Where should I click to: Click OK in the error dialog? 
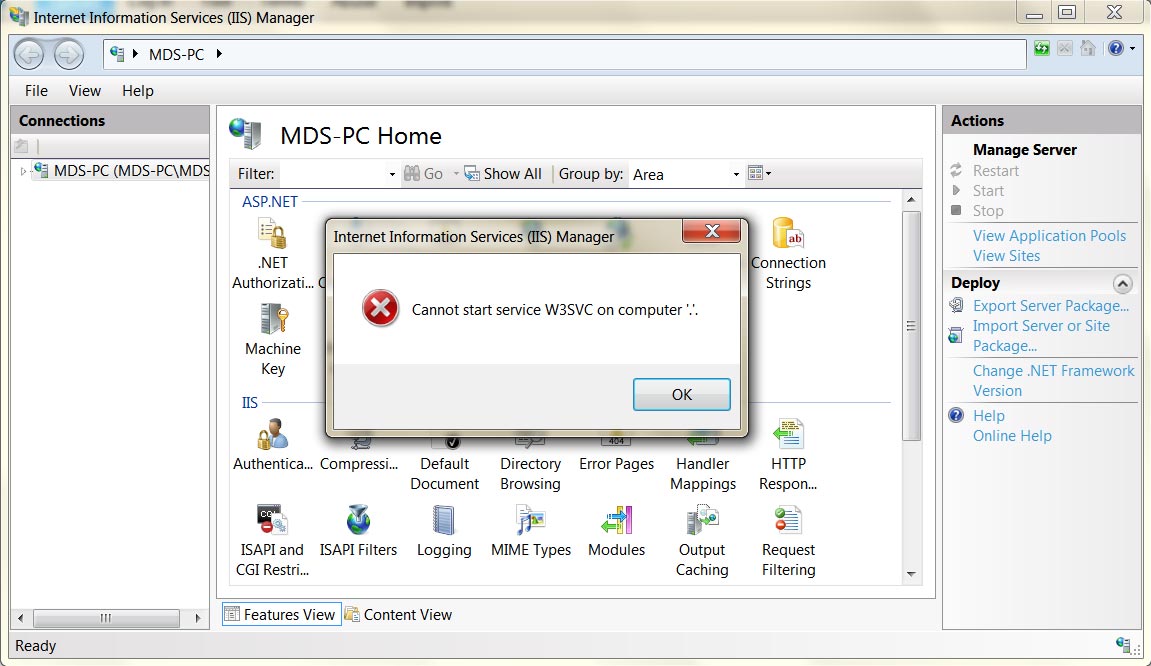681,394
